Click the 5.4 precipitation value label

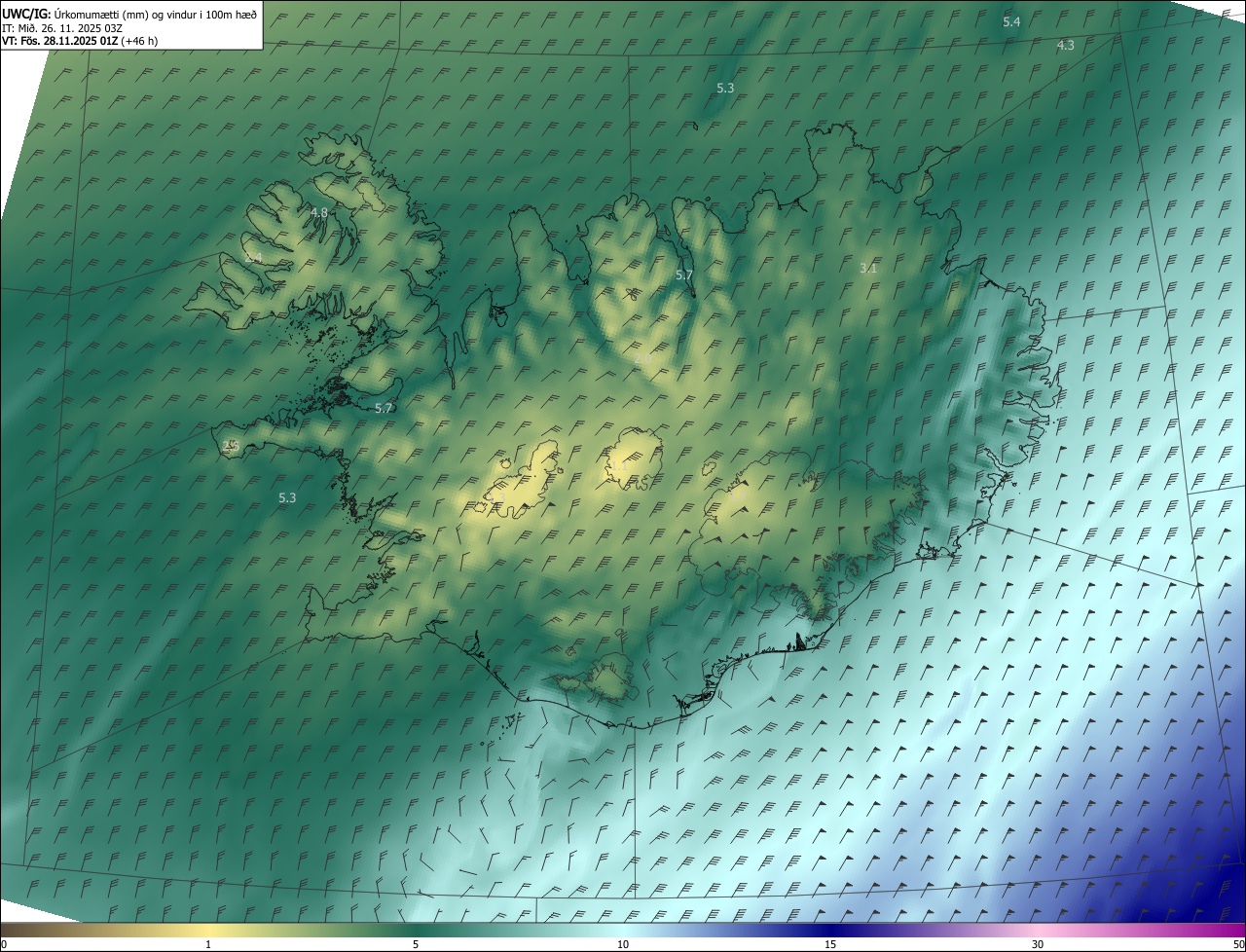1011,21
